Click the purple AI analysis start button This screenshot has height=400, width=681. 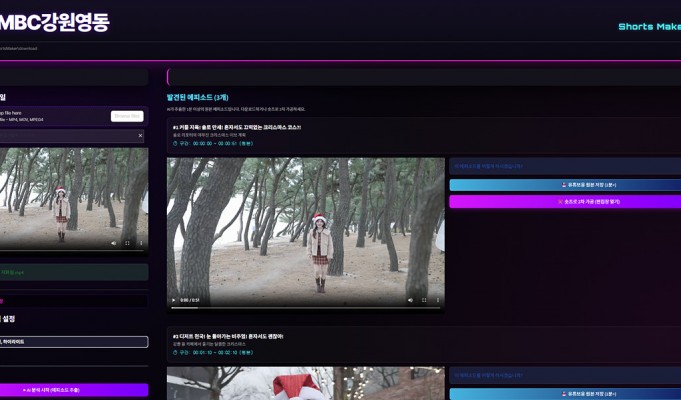point(72,390)
